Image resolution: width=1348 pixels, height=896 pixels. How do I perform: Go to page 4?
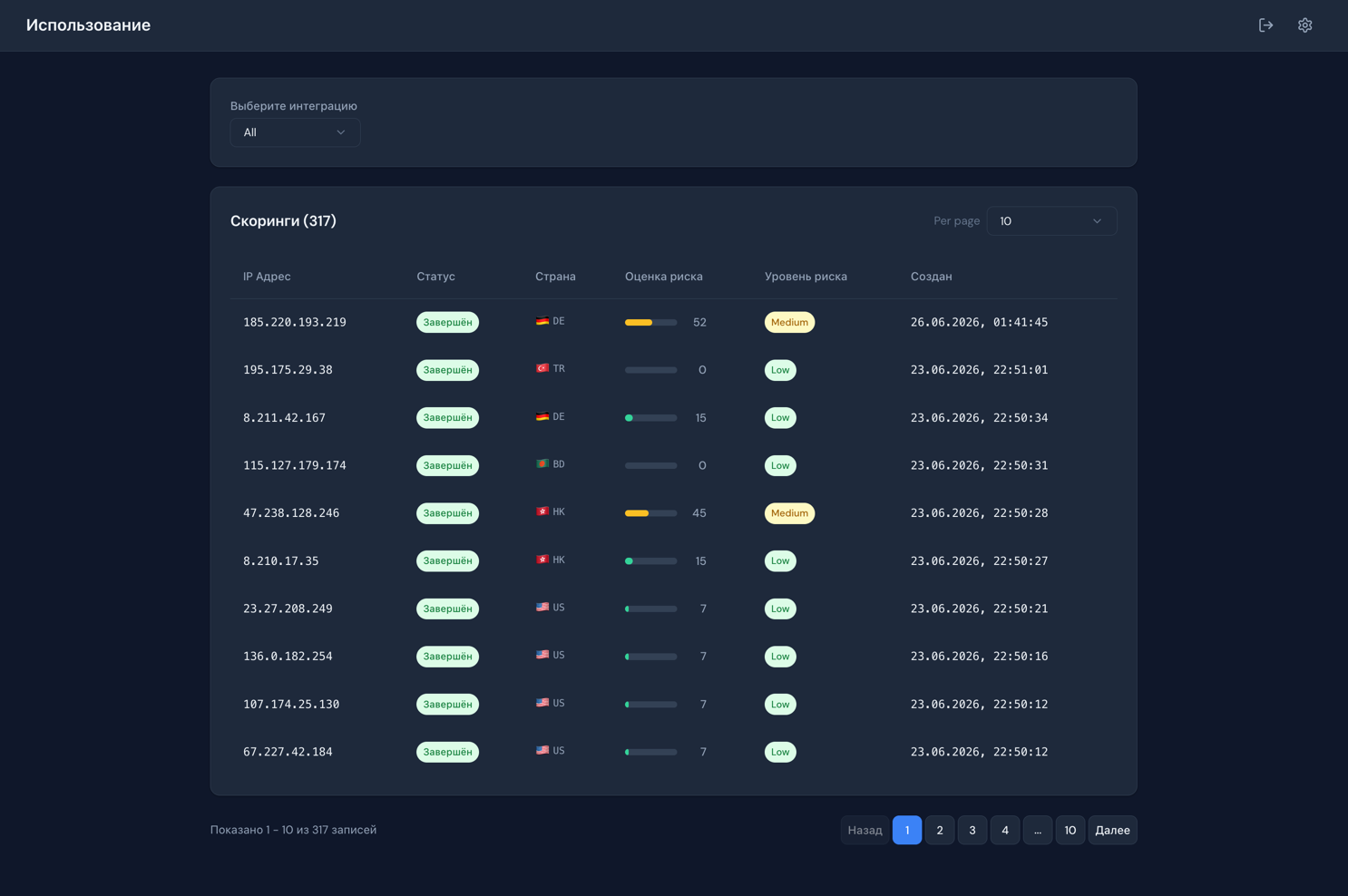click(x=1005, y=830)
